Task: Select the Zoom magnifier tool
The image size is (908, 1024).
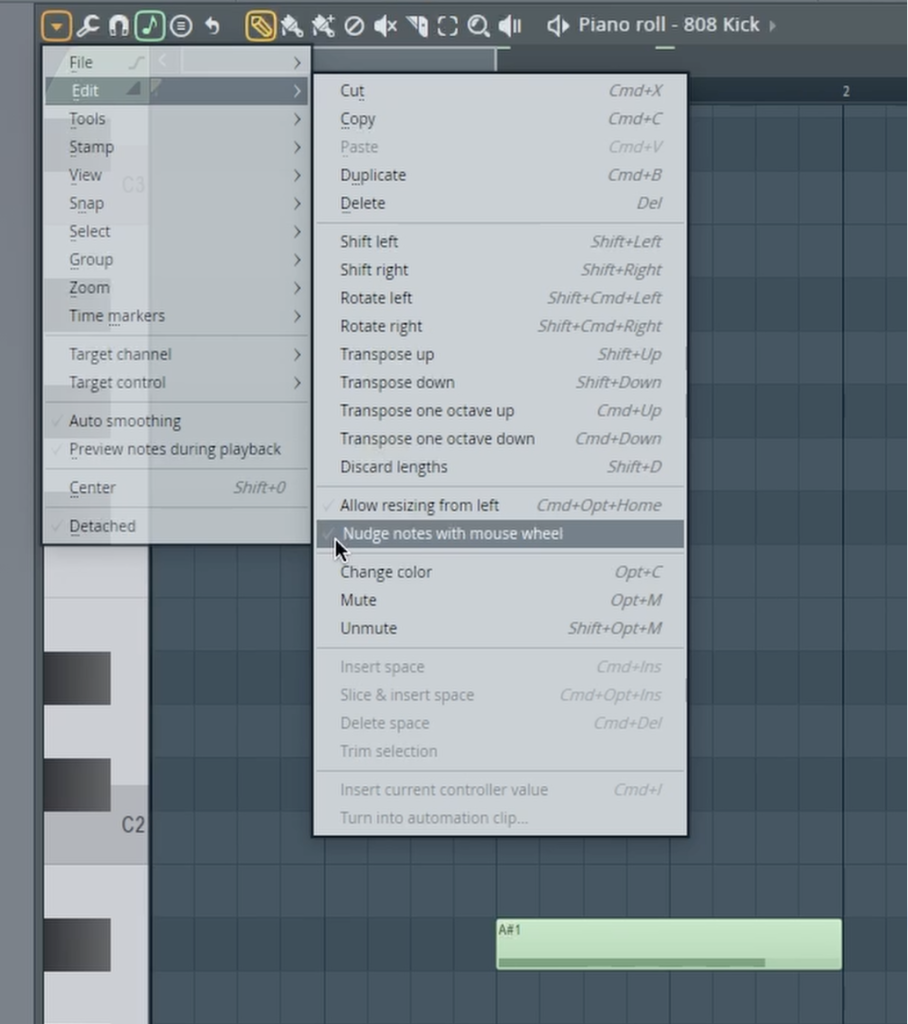Action: [x=479, y=25]
